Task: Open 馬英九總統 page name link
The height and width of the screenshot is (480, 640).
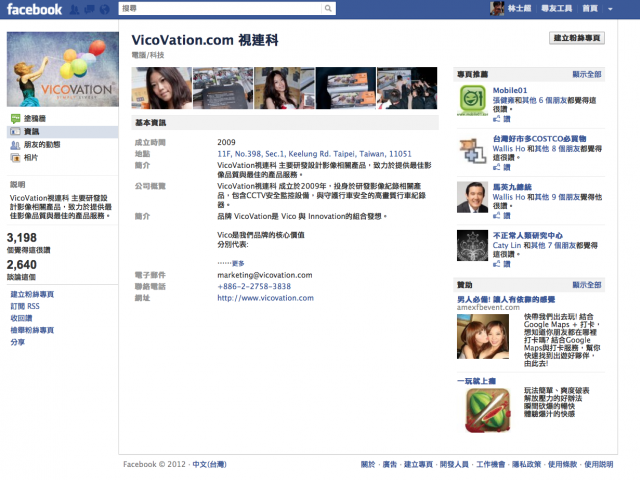Action: tap(512, 187)
